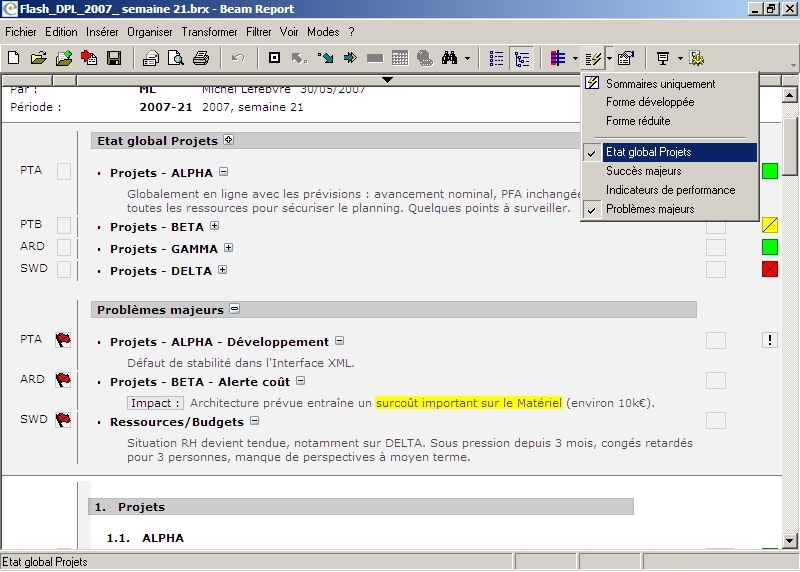The height and width of the screenshot is (572, 800).
Task: Toggle right-side checkbox on Projets DELTA row
Action: (716, 269)
